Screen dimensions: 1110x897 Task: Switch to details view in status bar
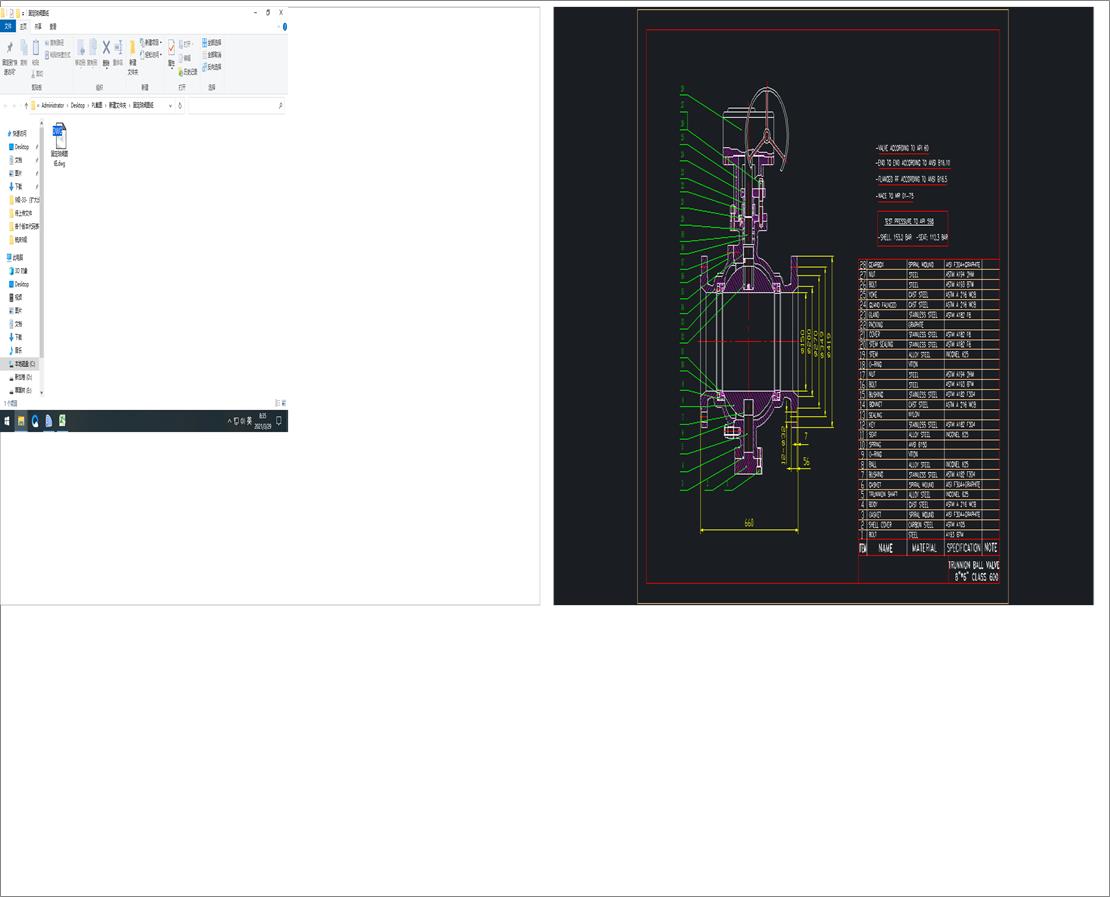tap(278, 402)
